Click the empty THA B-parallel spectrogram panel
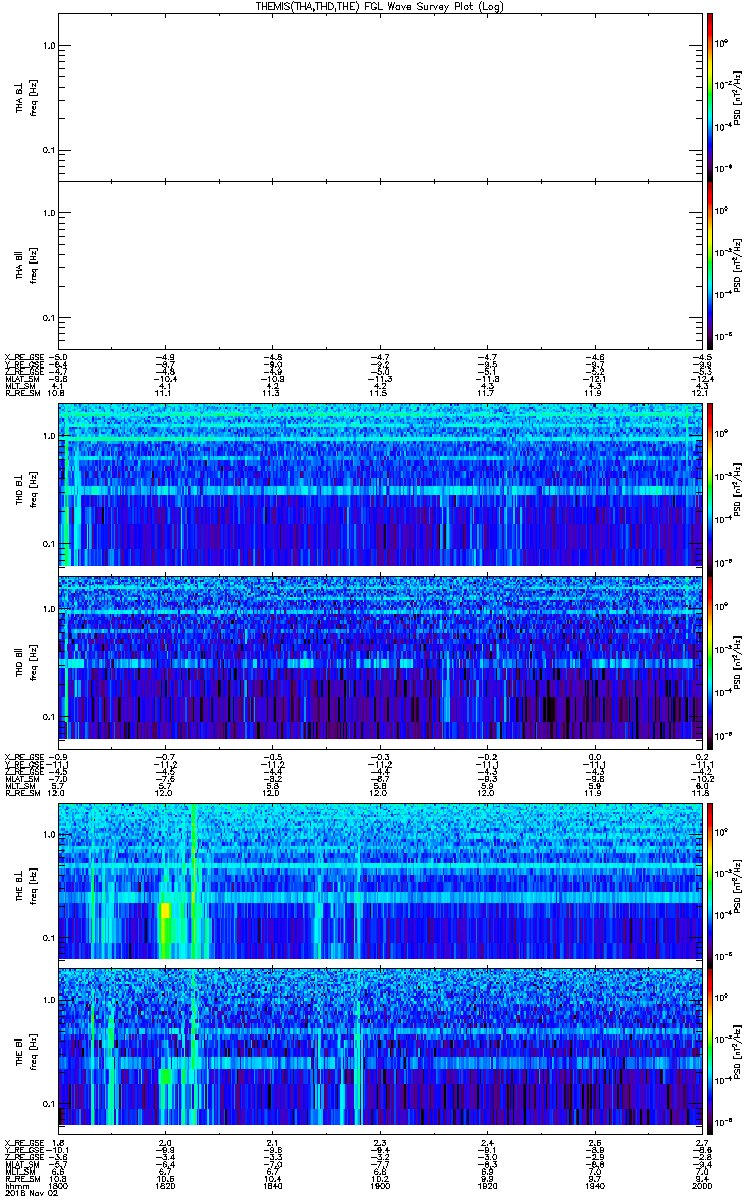This screenshot has height=1200, width=750. [380, 264]
